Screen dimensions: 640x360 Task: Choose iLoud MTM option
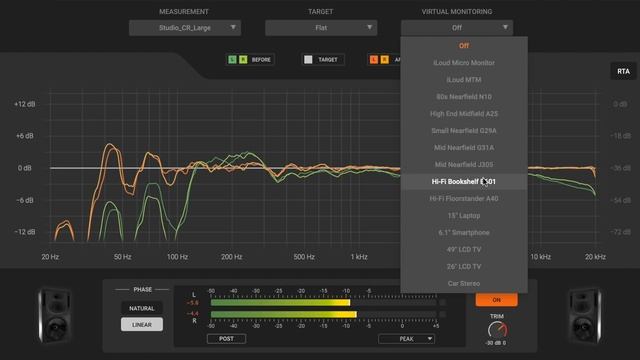464,80
